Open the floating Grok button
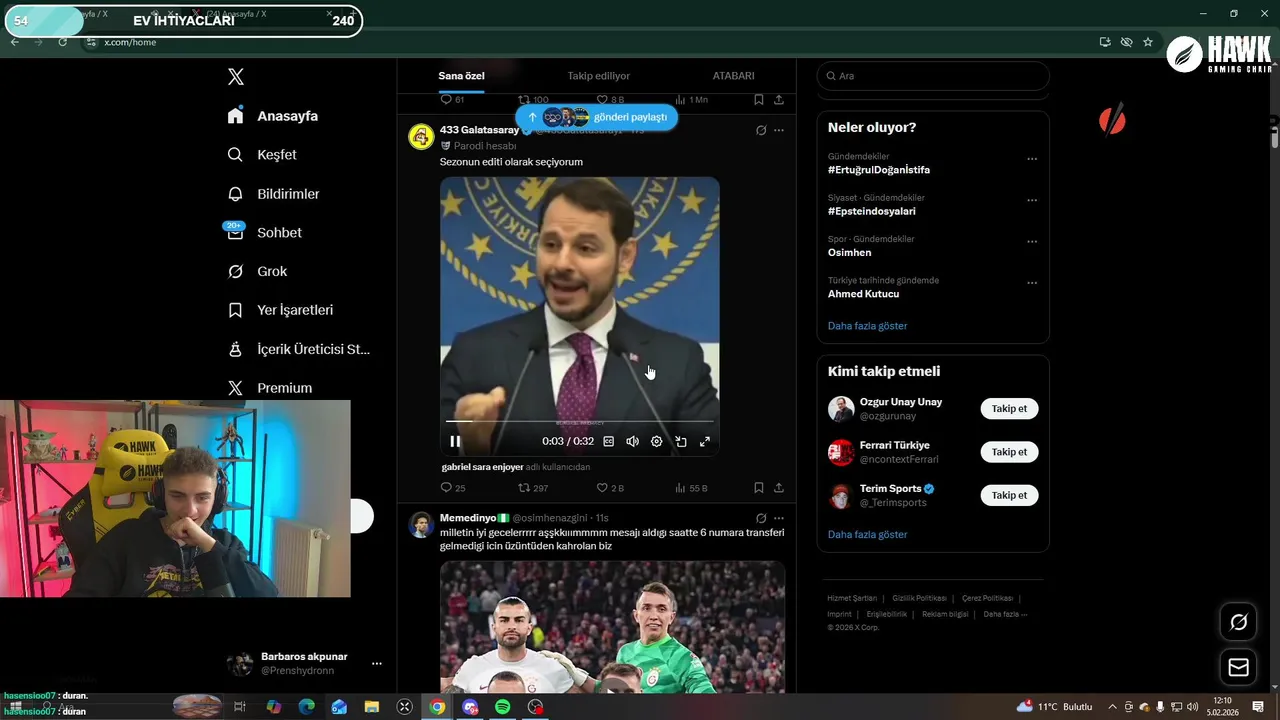 (x=1238, y=623)
